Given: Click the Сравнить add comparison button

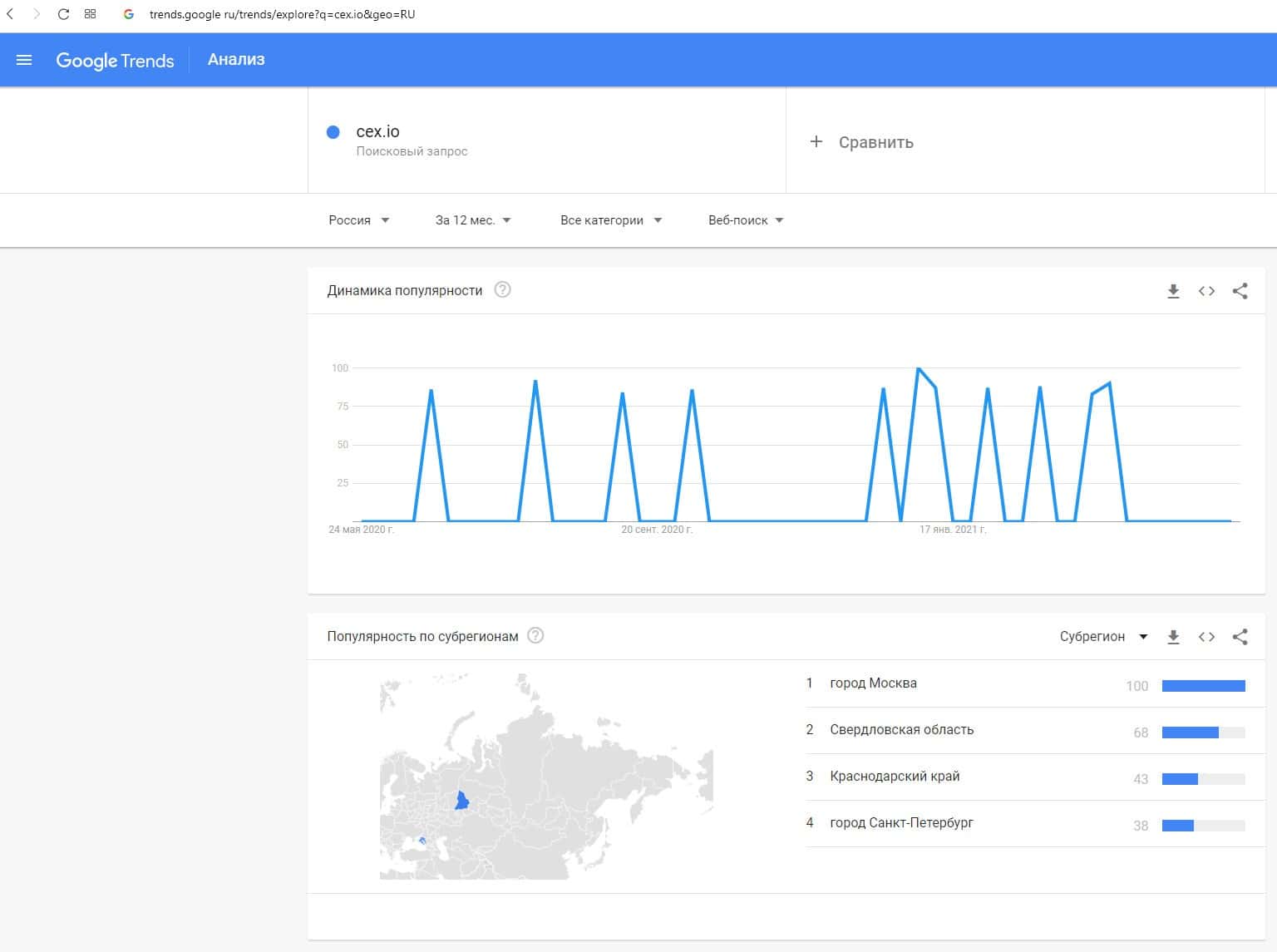Looking at the screenshot, I should tap(861, 142).
